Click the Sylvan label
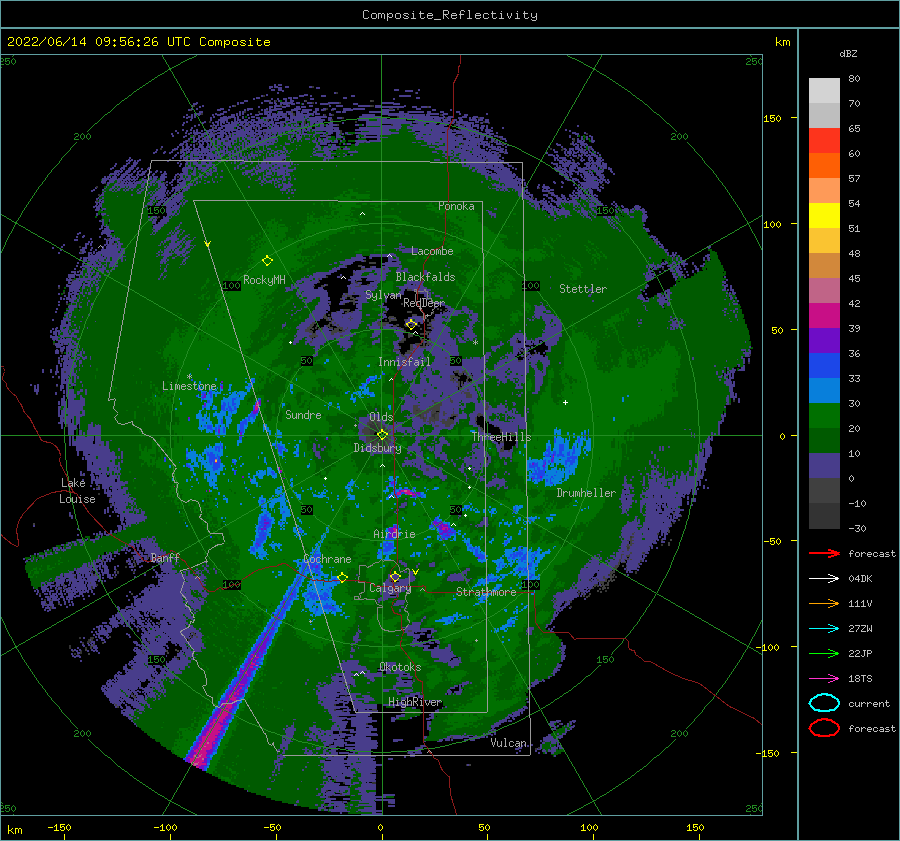900x841 pixels. coord(383,295)
